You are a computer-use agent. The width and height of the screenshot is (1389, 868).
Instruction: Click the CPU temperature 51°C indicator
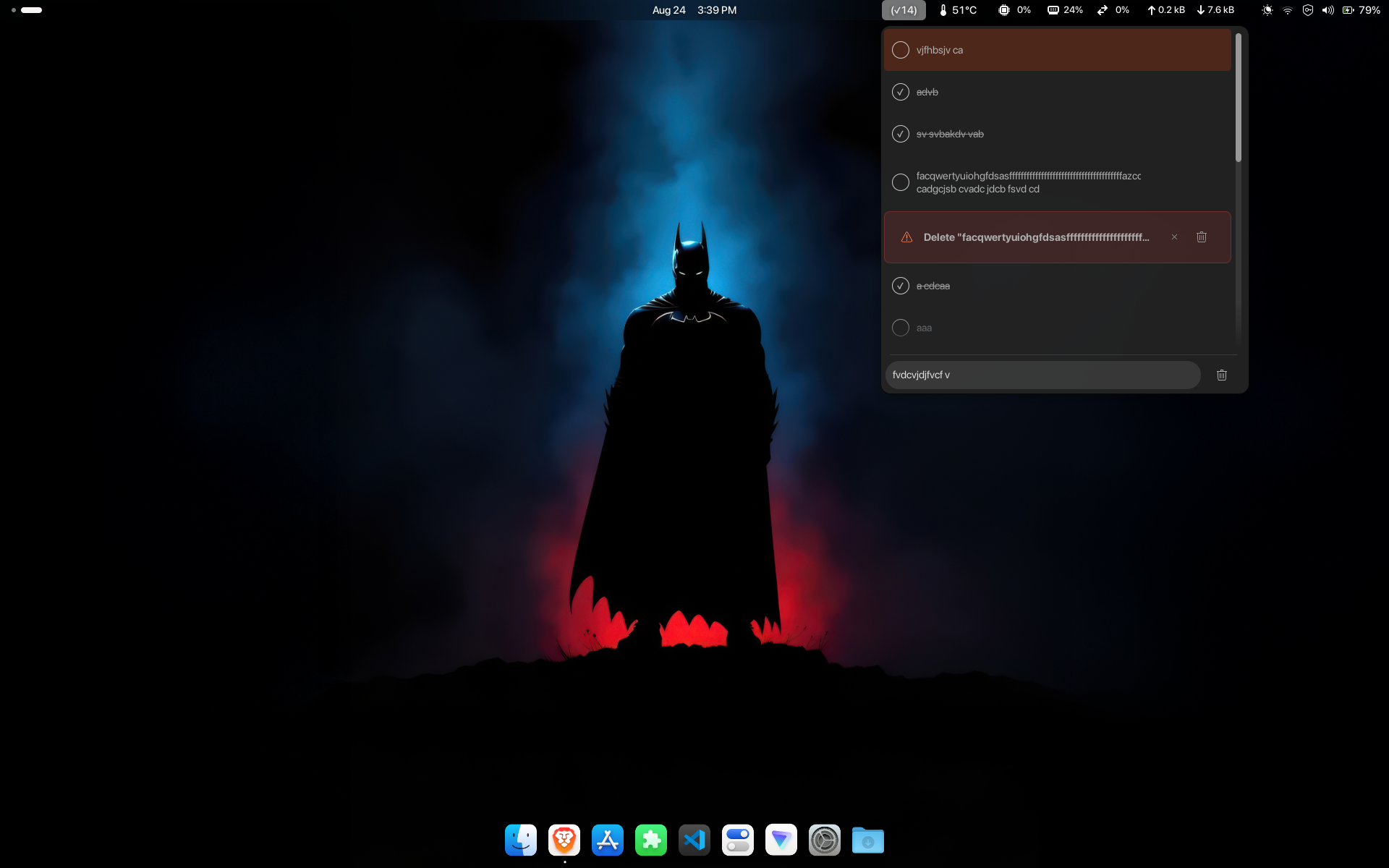coord(958,10)
